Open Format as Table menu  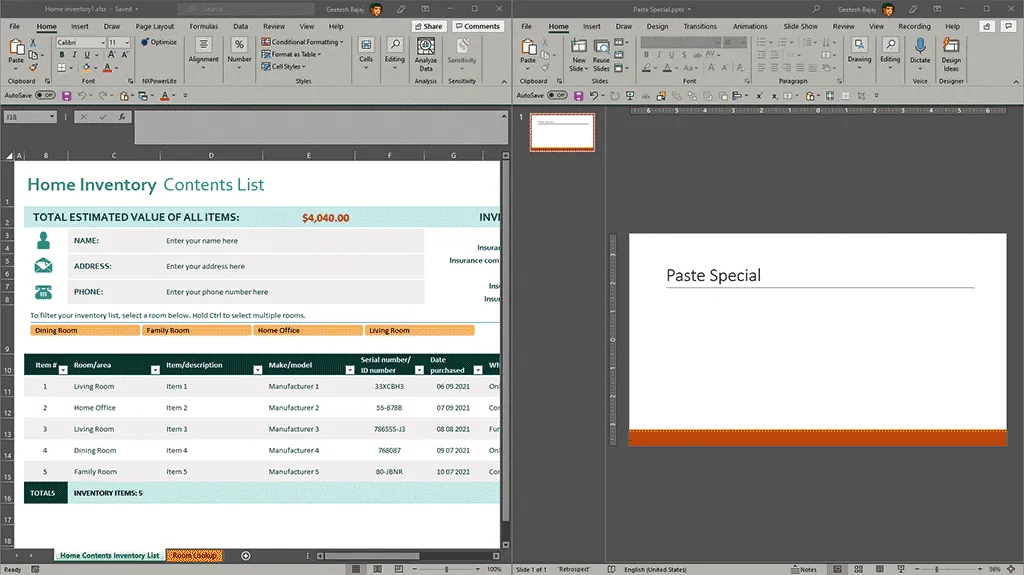[291, 54]
